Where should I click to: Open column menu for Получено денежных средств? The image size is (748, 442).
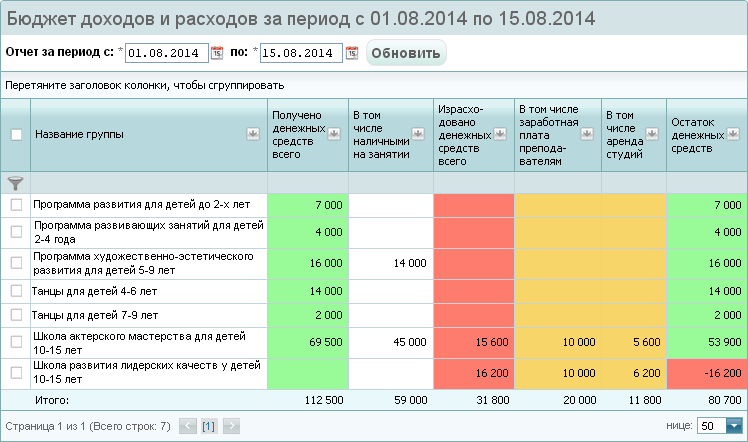coord(335,134)
